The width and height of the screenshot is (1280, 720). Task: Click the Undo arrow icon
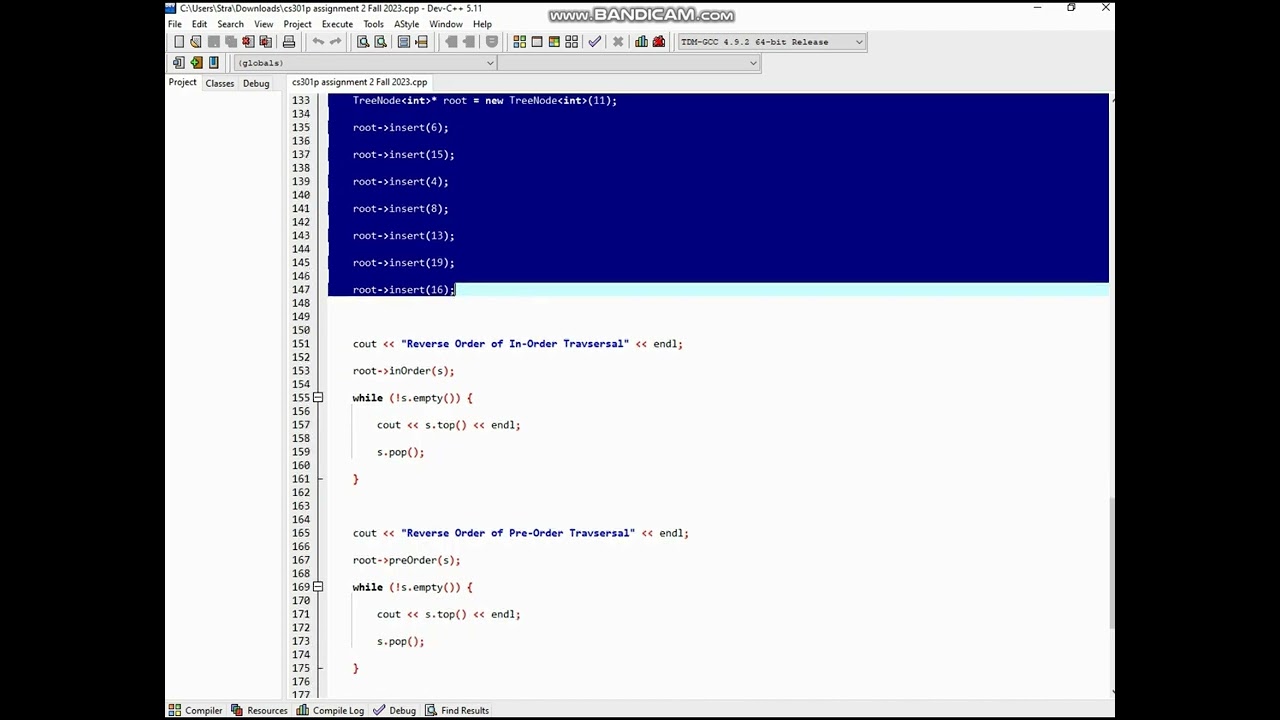(318, 42)
